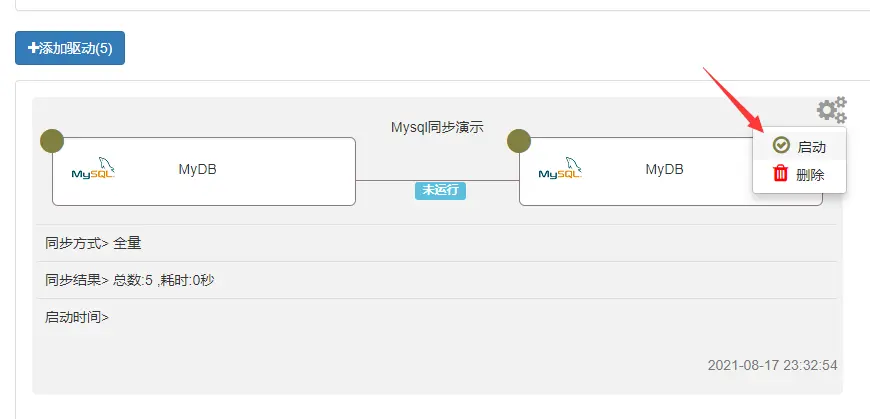Choose 删除 in the popup menu
The height and width of the screenshot is (419, 870).
[810, 175]
